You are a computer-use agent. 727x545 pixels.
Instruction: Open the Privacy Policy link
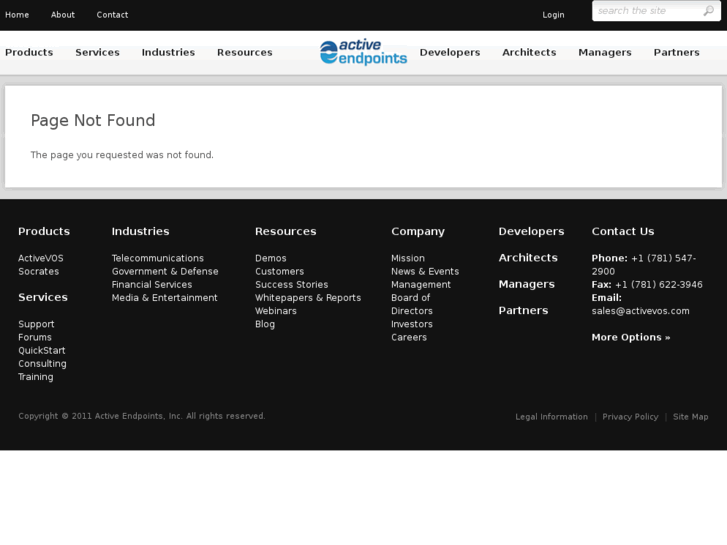[631, 417]
